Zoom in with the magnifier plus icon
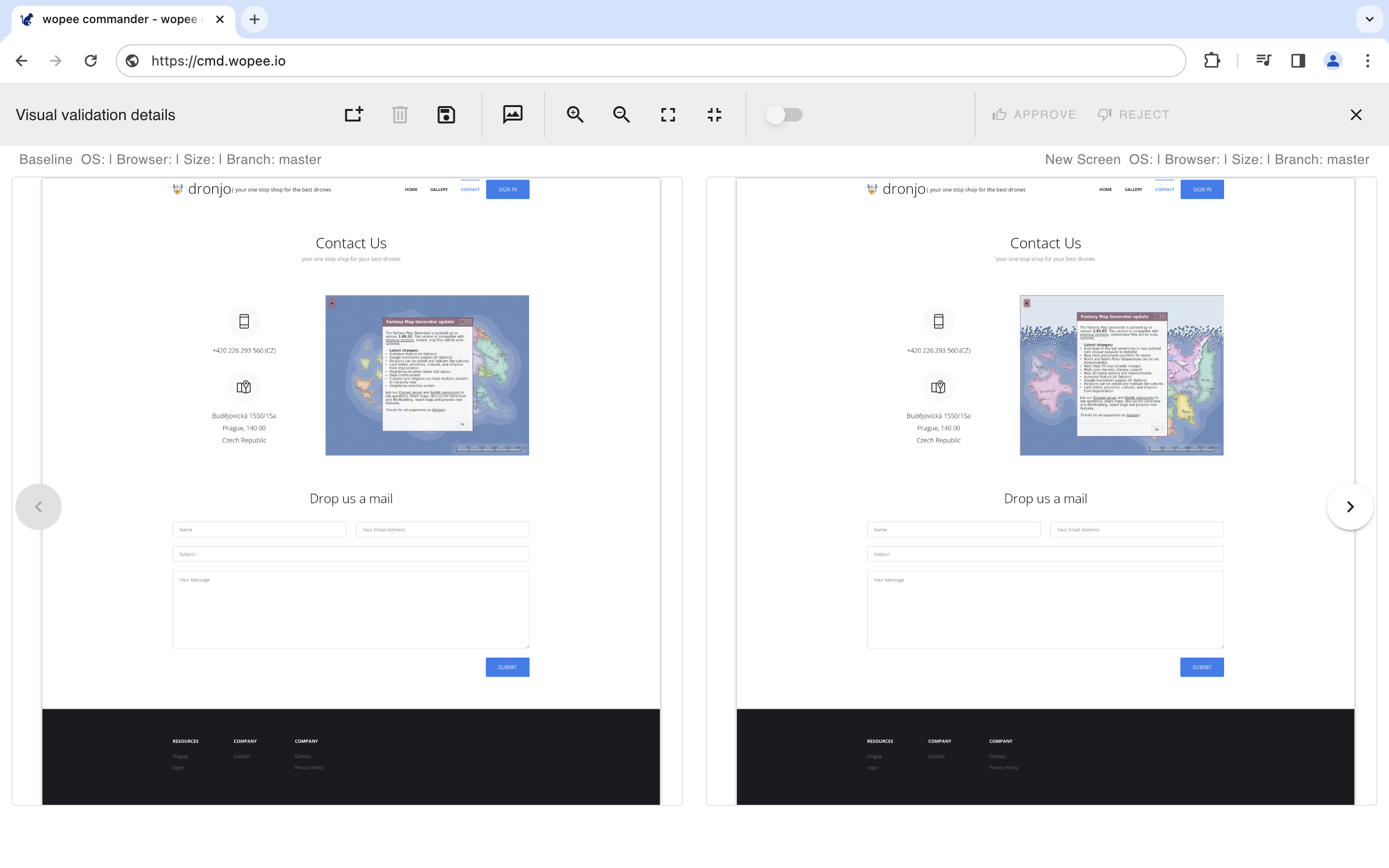Image resolution: width=1389 pixels, height=868 pixels. tap(575, 114)
